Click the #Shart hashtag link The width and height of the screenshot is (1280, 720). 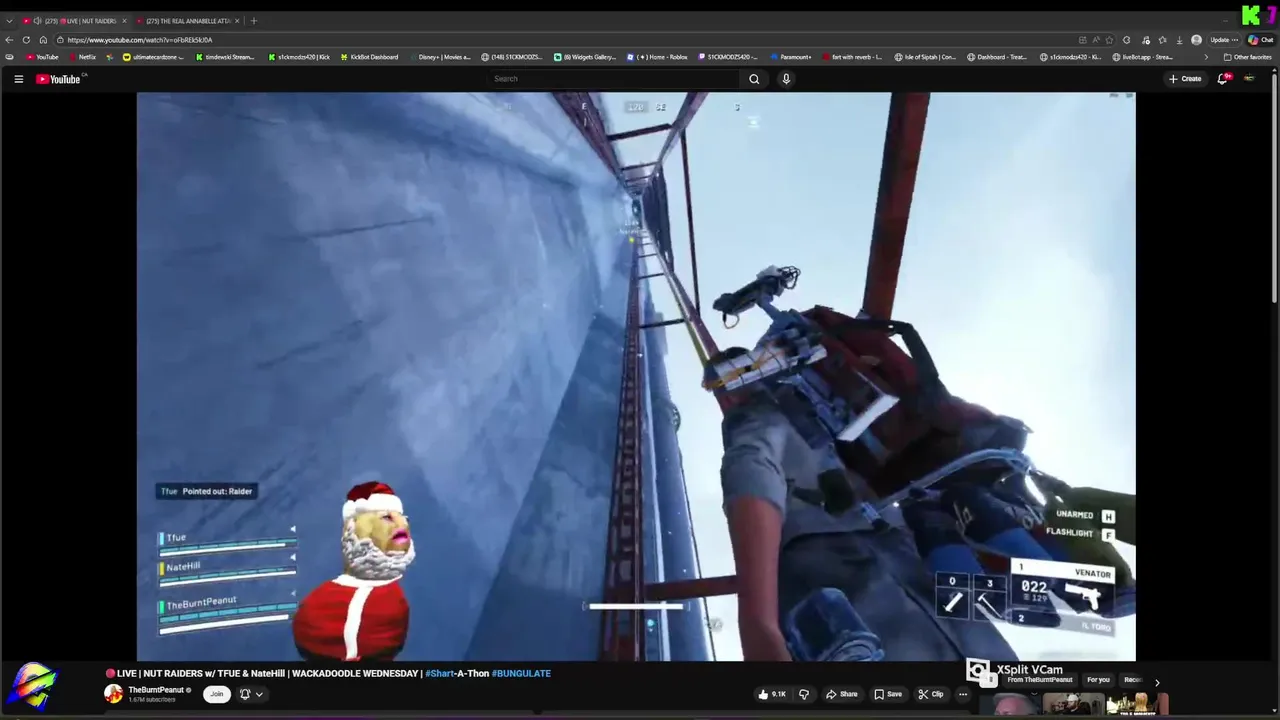[439, 673]
